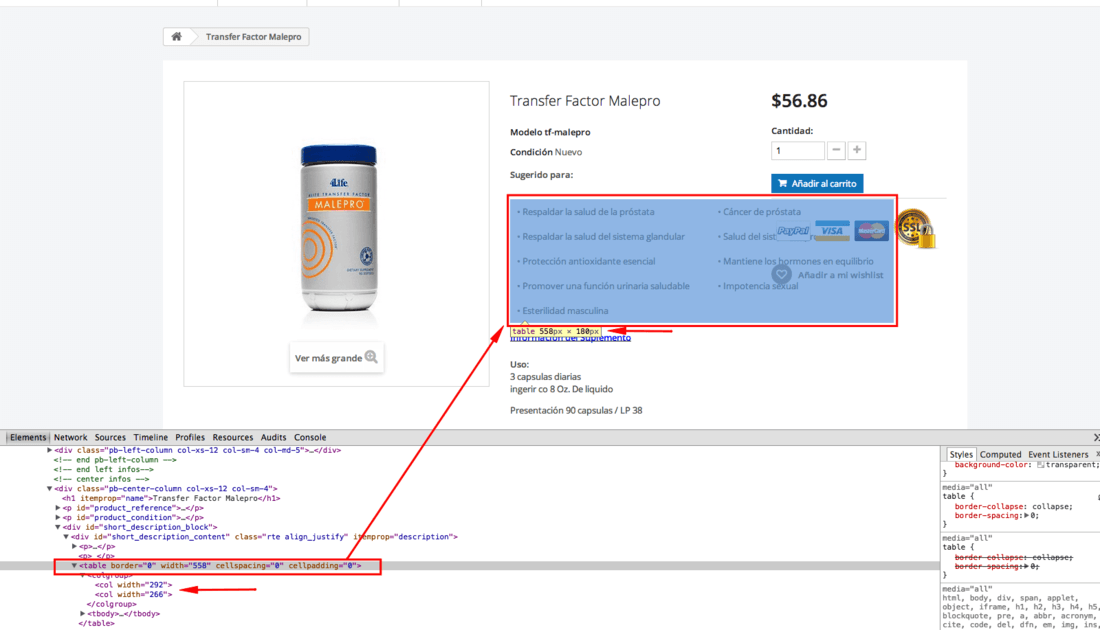Switch to the Elements devtools tab
1100x630 pixels.
coord(28,437)
